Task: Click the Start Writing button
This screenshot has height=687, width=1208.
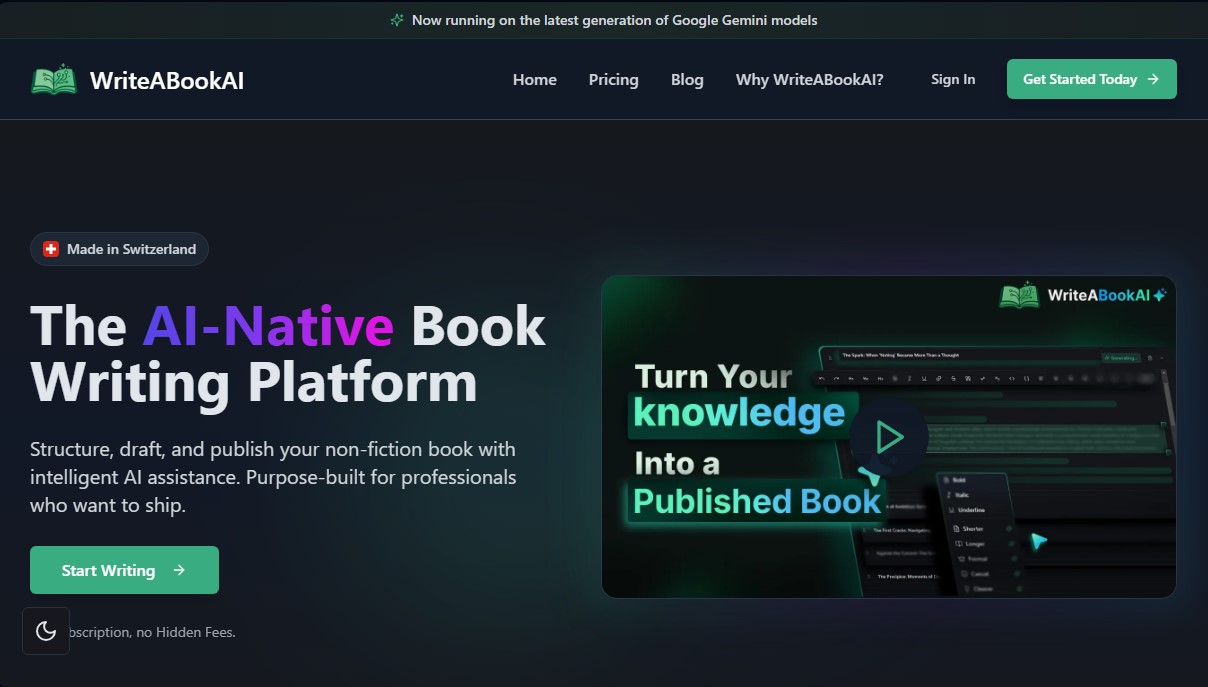Action: click(124, 570)
